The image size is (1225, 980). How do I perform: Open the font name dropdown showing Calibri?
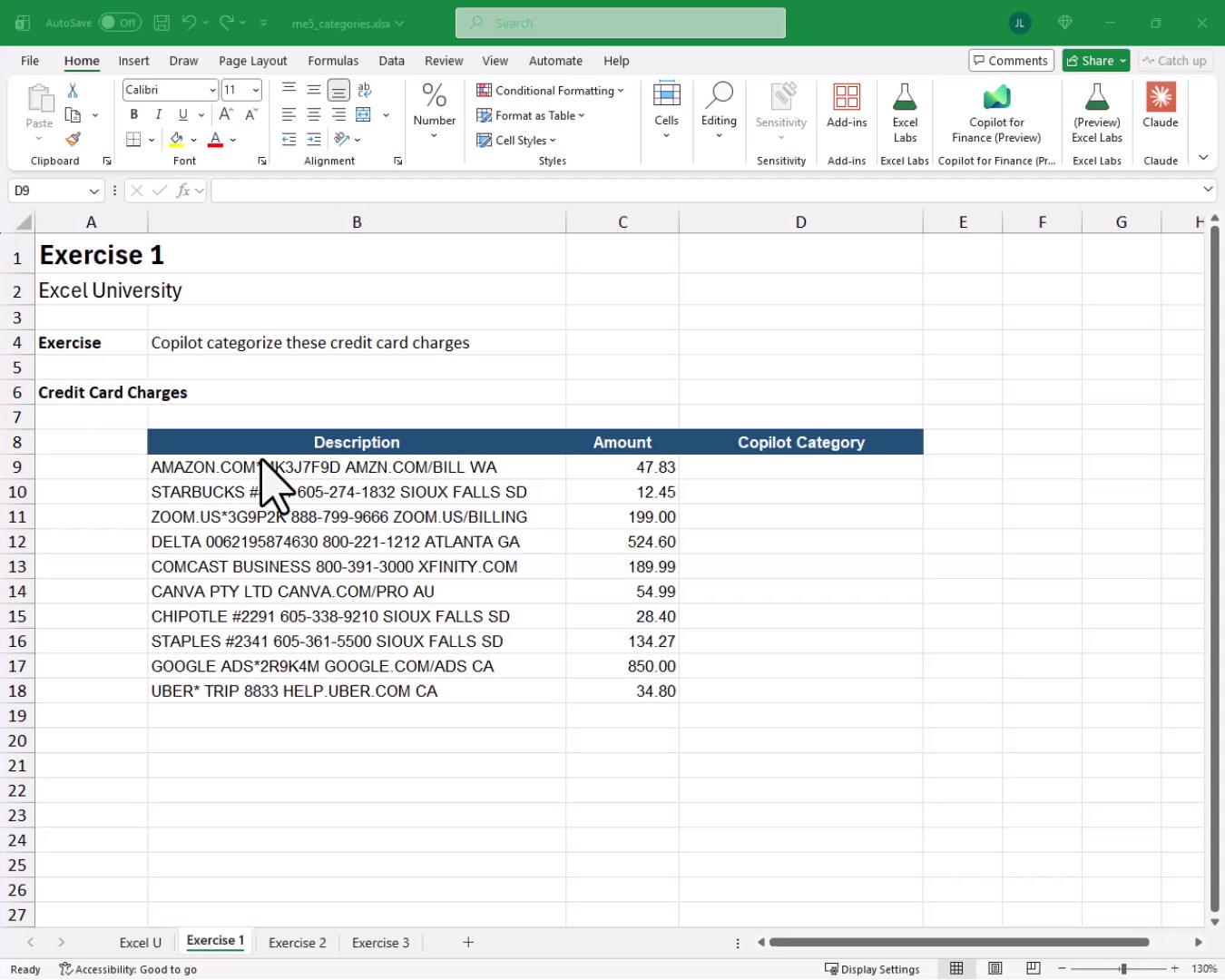pyautogui.click(x=212, y=90)
